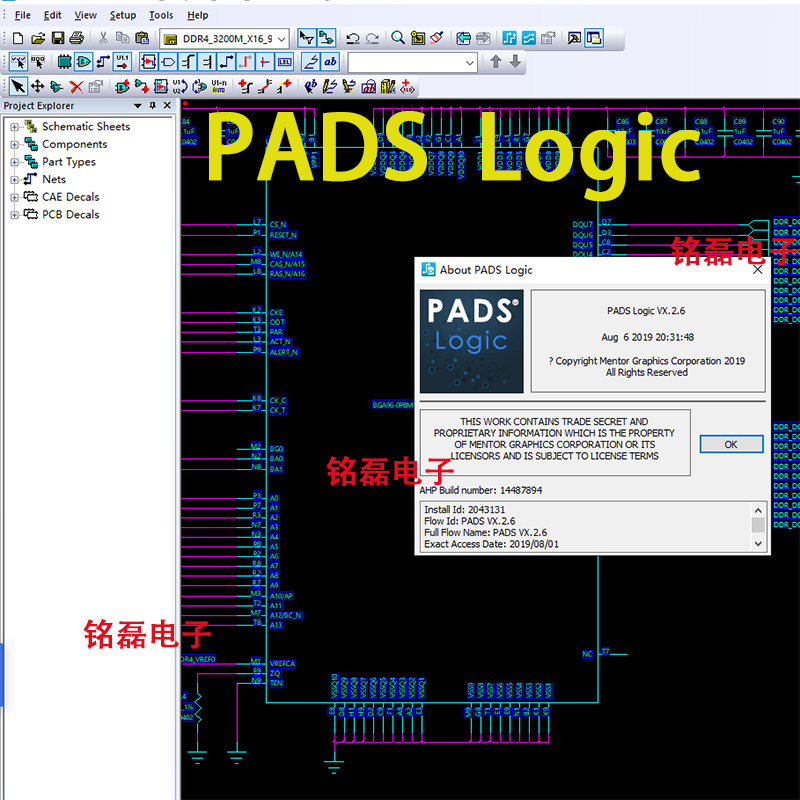Open the View menu

pyautogui.click(x=85, y=15)
